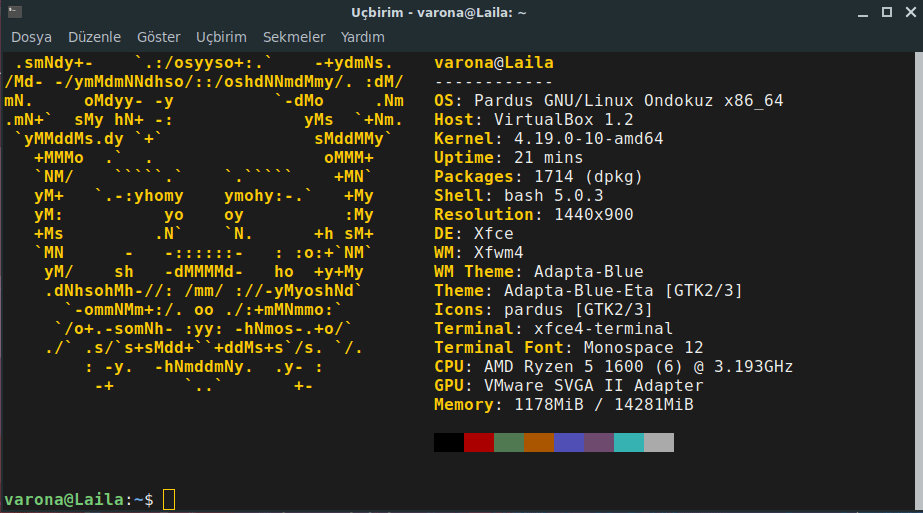Click the gray color block
This screenshot has width=923, height=513.
tap(659, 442)
